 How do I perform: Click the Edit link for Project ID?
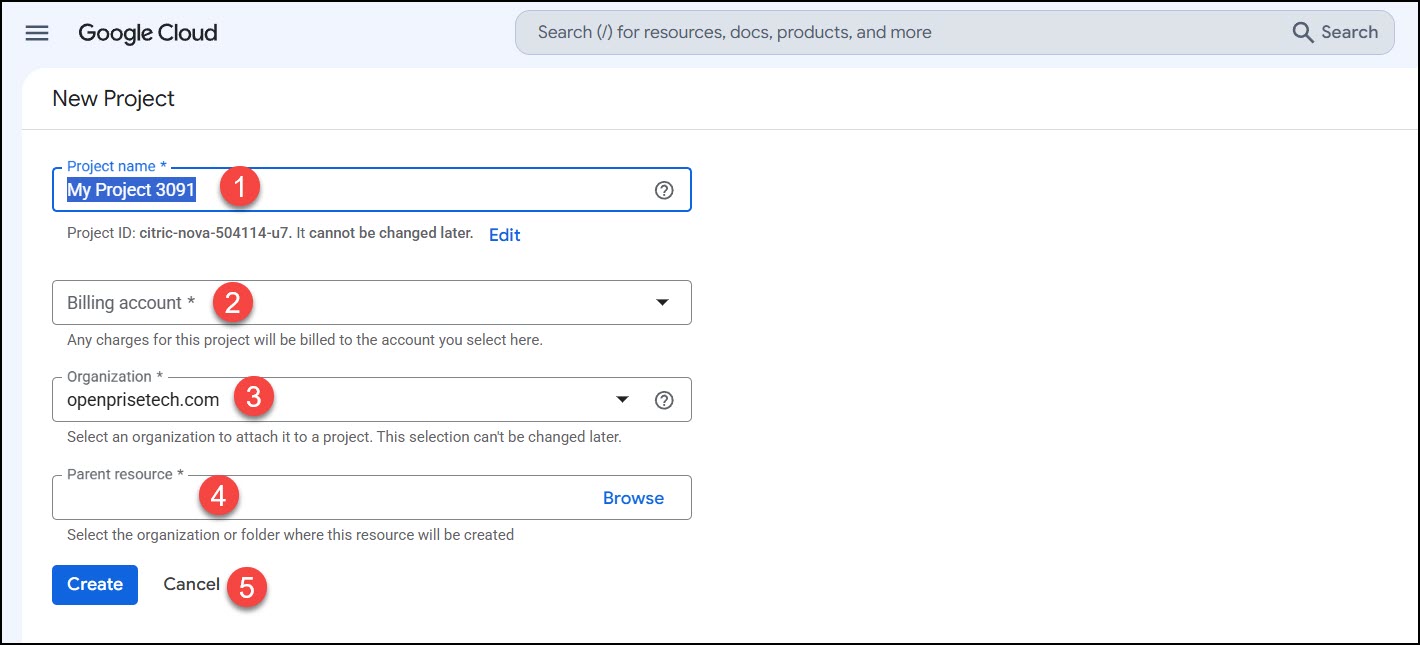point(504,235)
